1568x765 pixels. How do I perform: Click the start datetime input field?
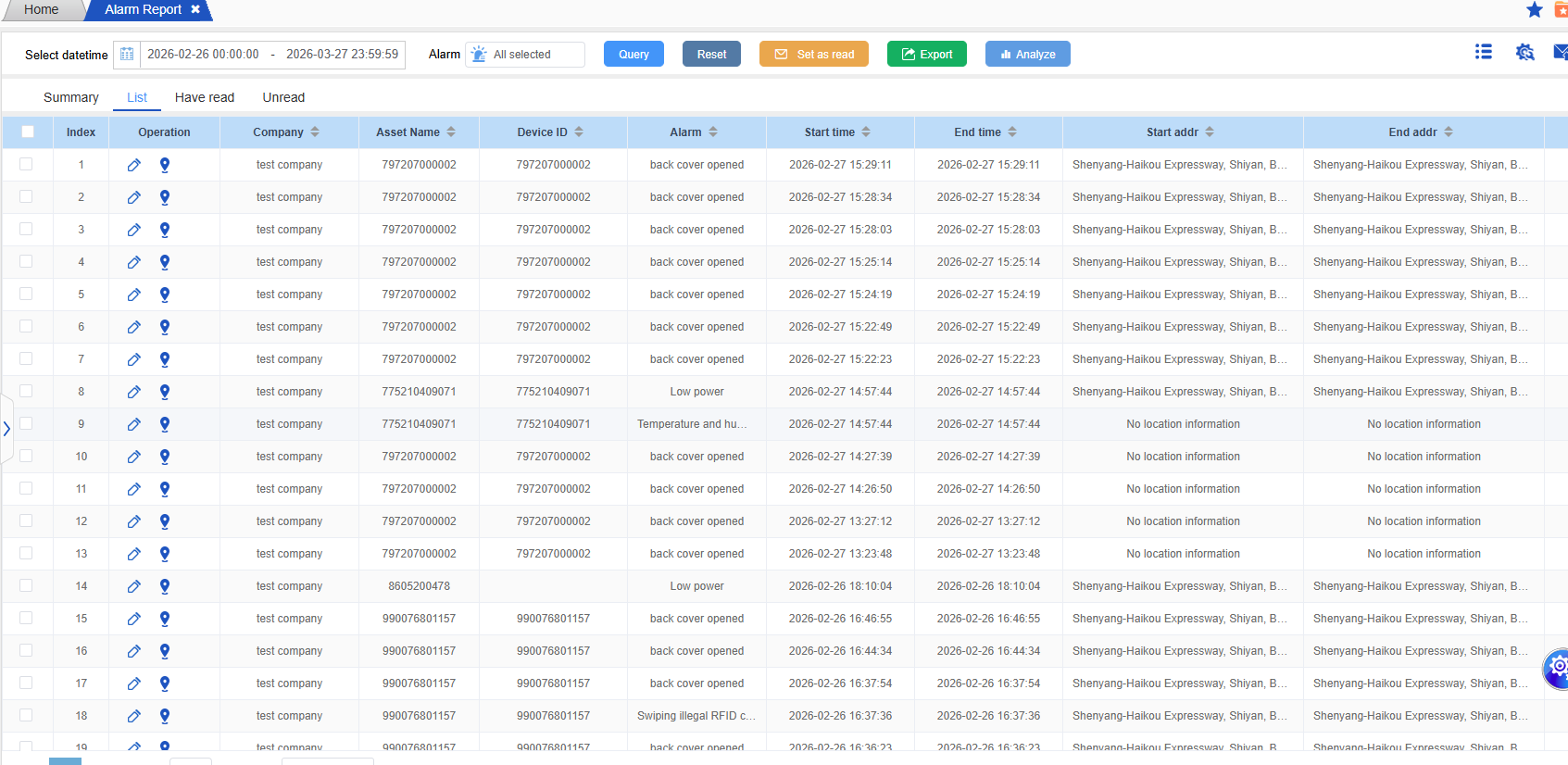[204, 55]
